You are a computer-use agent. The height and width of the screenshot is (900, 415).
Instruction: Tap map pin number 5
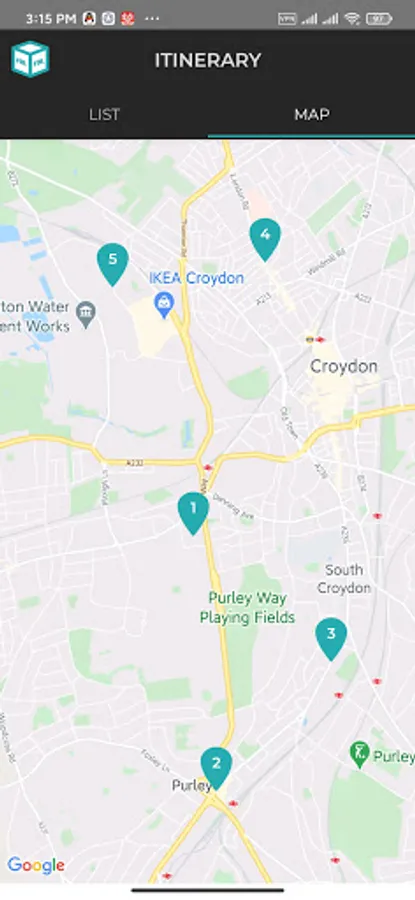(x=113, y=264)
